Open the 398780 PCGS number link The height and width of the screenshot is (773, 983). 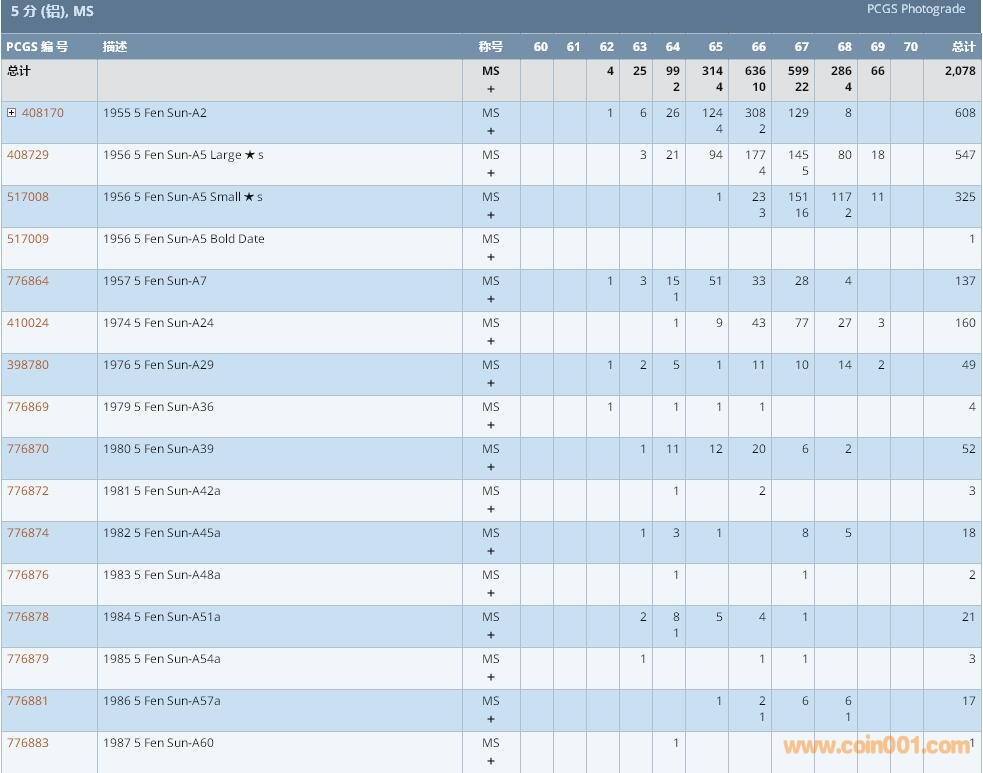tap(27, 365)
